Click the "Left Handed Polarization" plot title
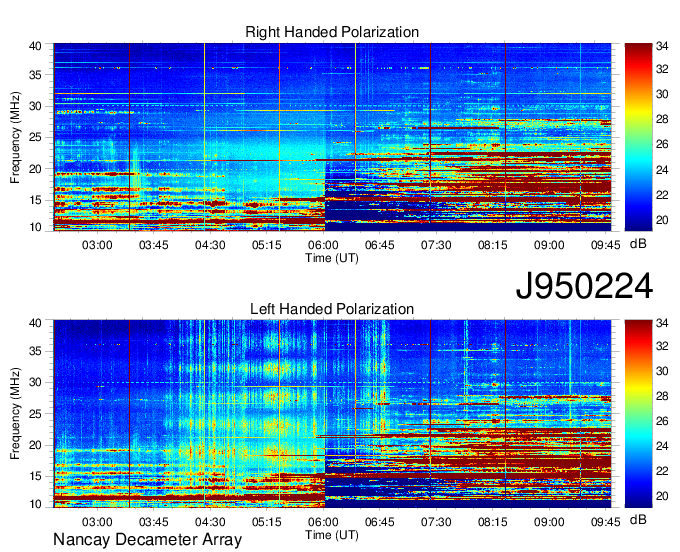The width and height of the screenshot is (680, 552). pos(332,309)
